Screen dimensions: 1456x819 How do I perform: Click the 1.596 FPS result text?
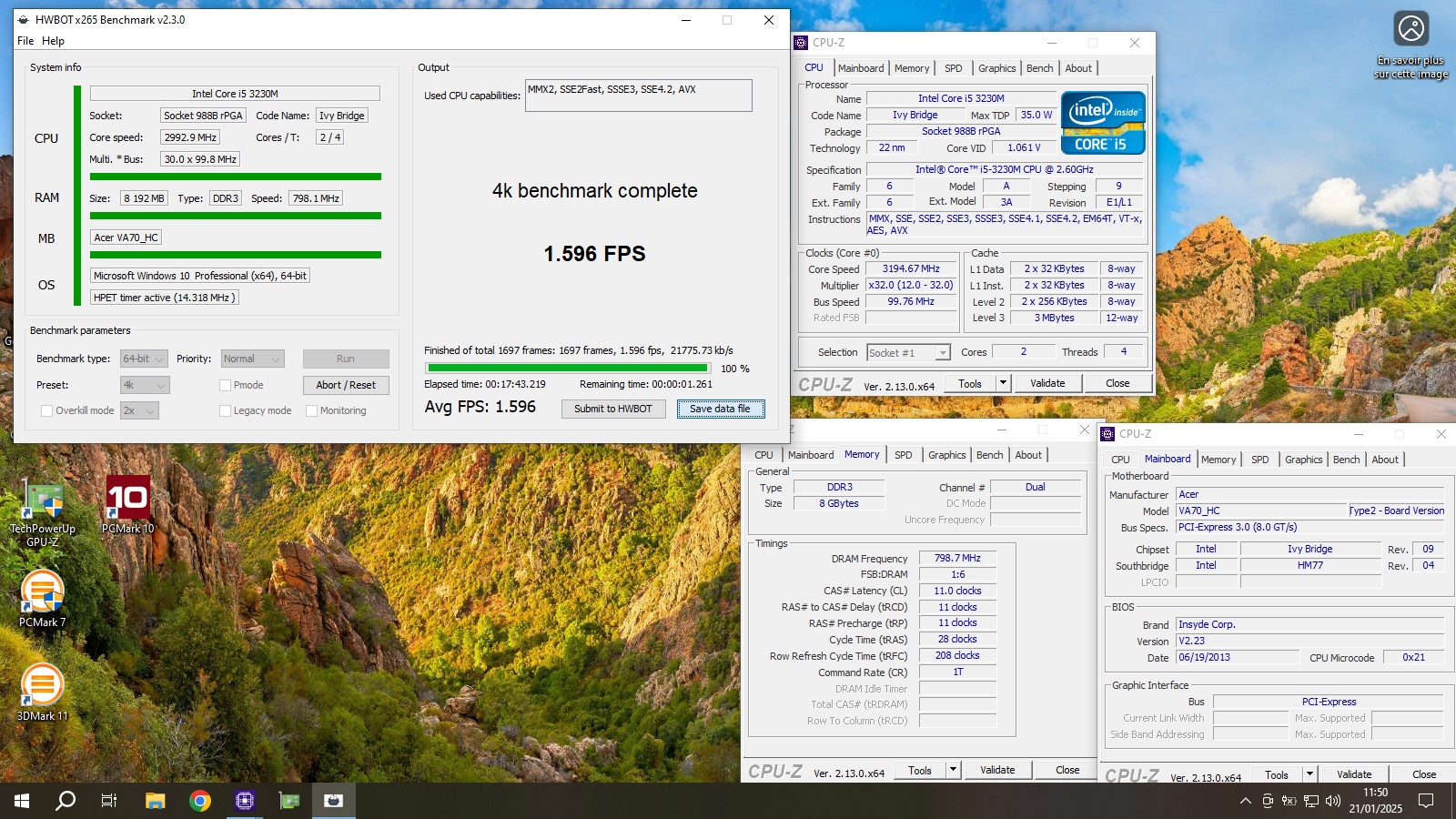(594, 254)
